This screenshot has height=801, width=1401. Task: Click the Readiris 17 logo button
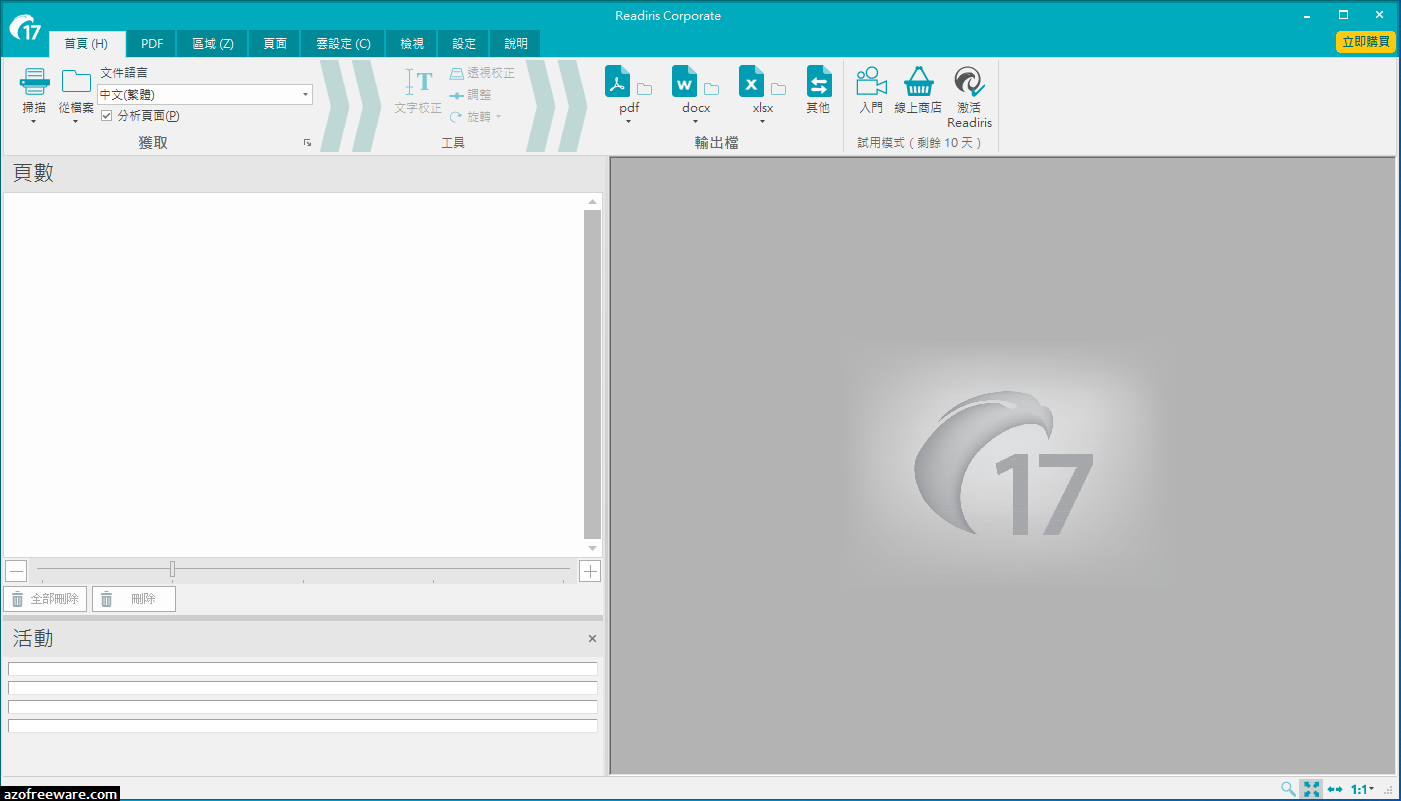point(25,26)
